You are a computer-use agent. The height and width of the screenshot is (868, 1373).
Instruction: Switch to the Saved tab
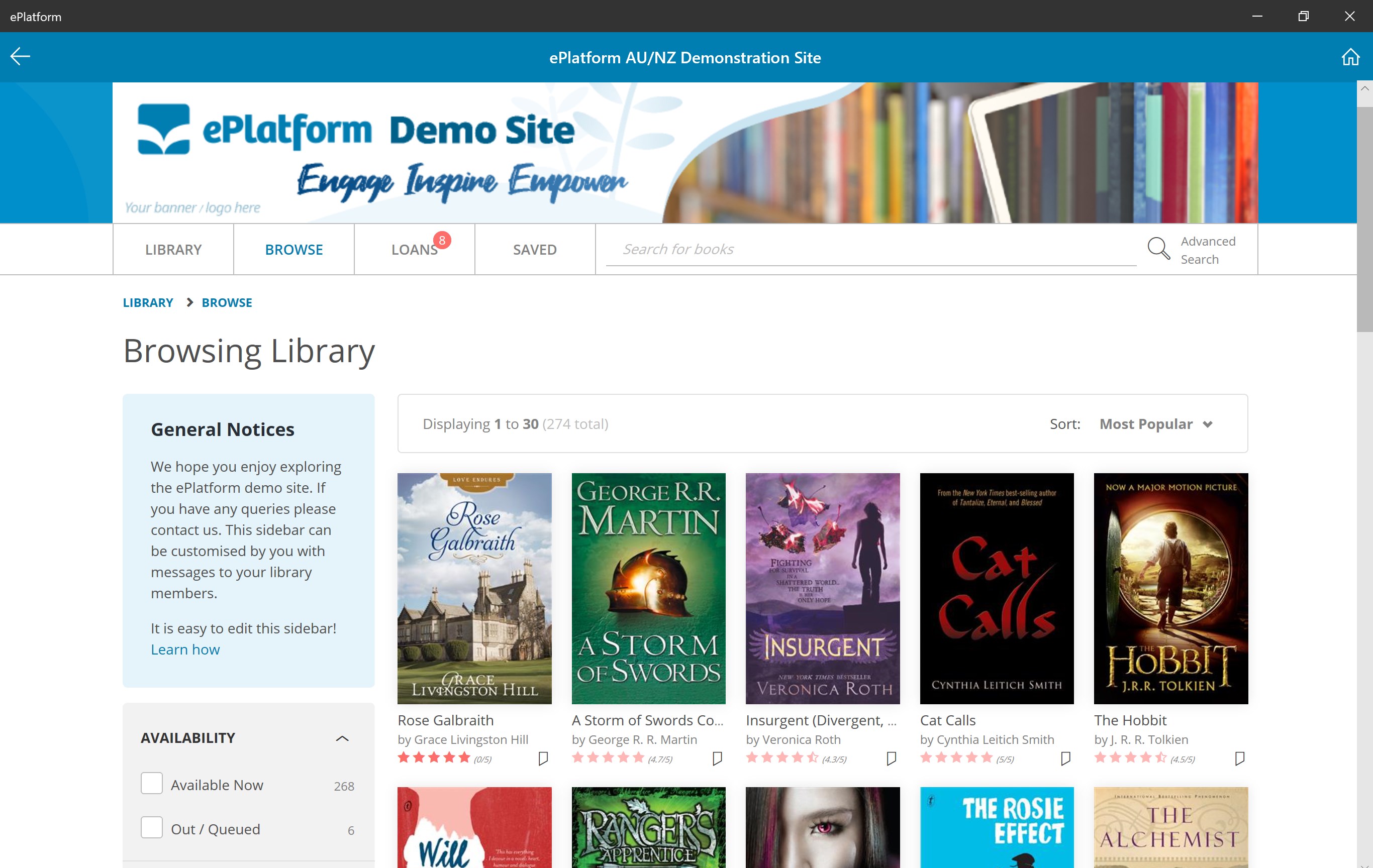coord(534,250)
